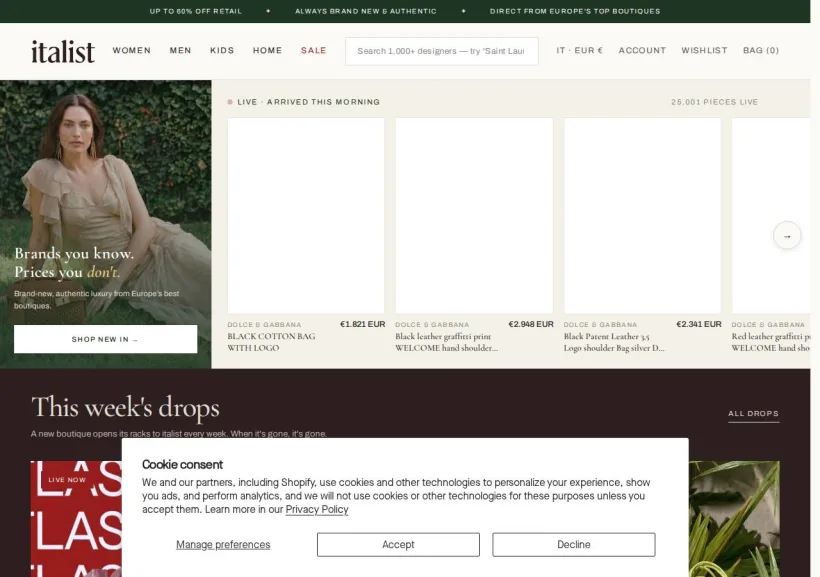Open the SALE menu
820x577 pixels.
pyautogui.click(x=314, y=51)
